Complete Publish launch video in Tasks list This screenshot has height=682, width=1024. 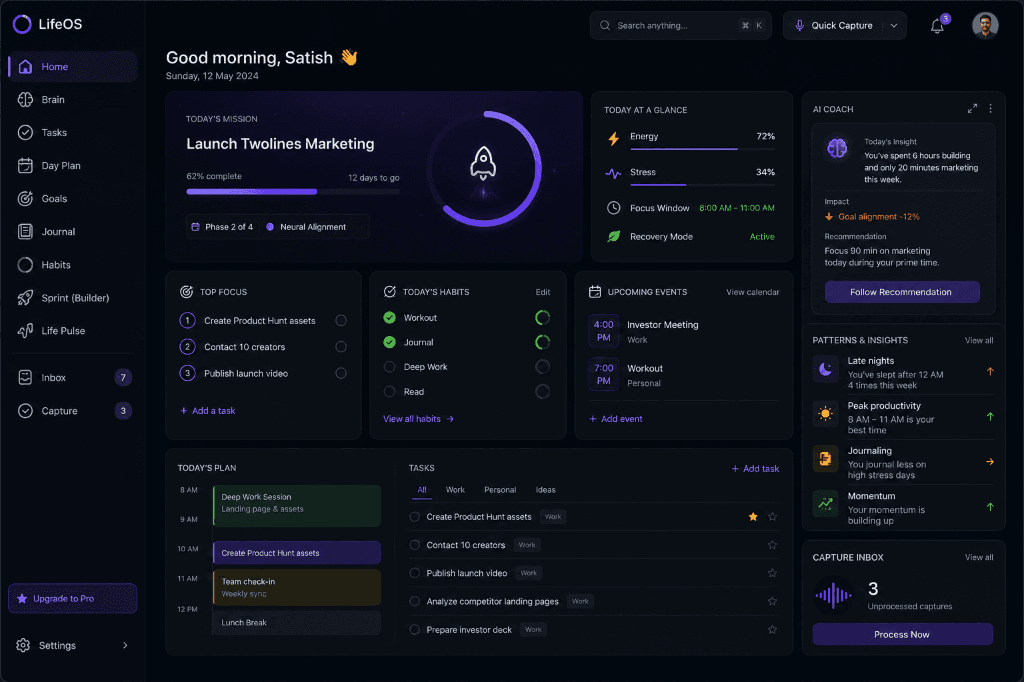coord(414,573)
